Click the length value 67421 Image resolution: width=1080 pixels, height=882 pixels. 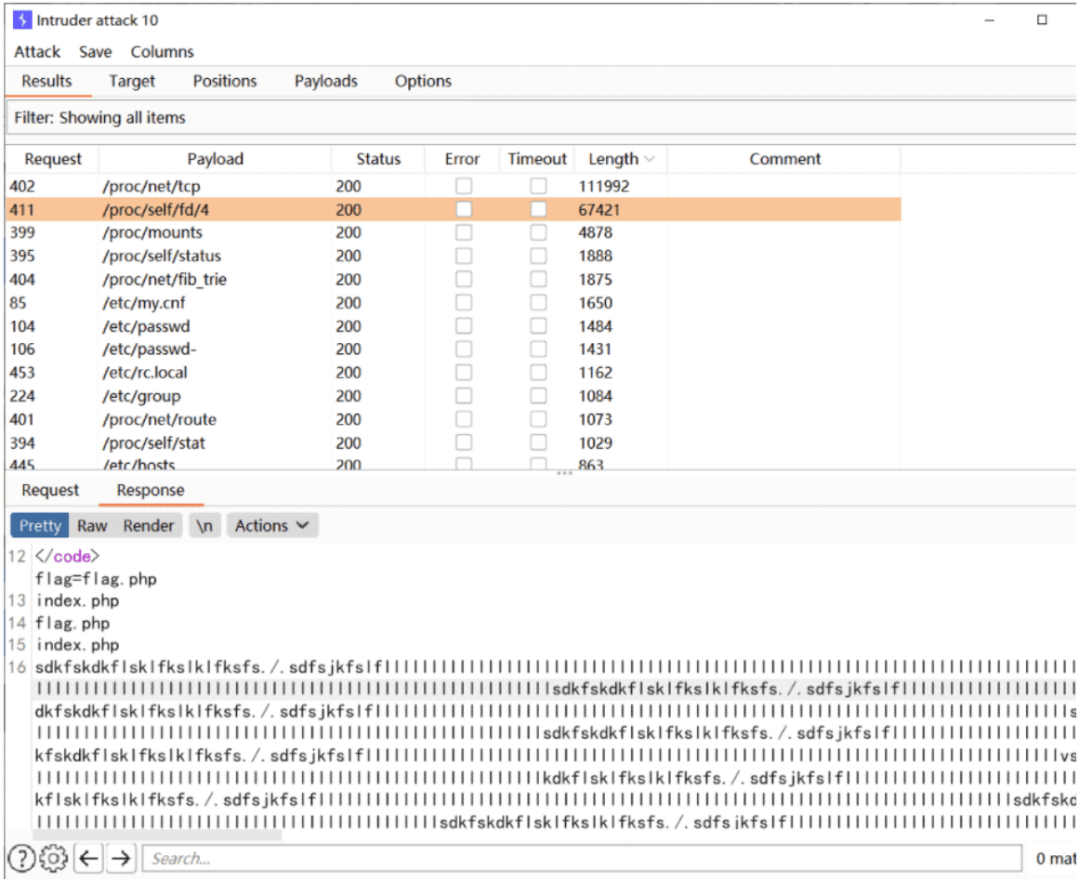click(599, 209)
